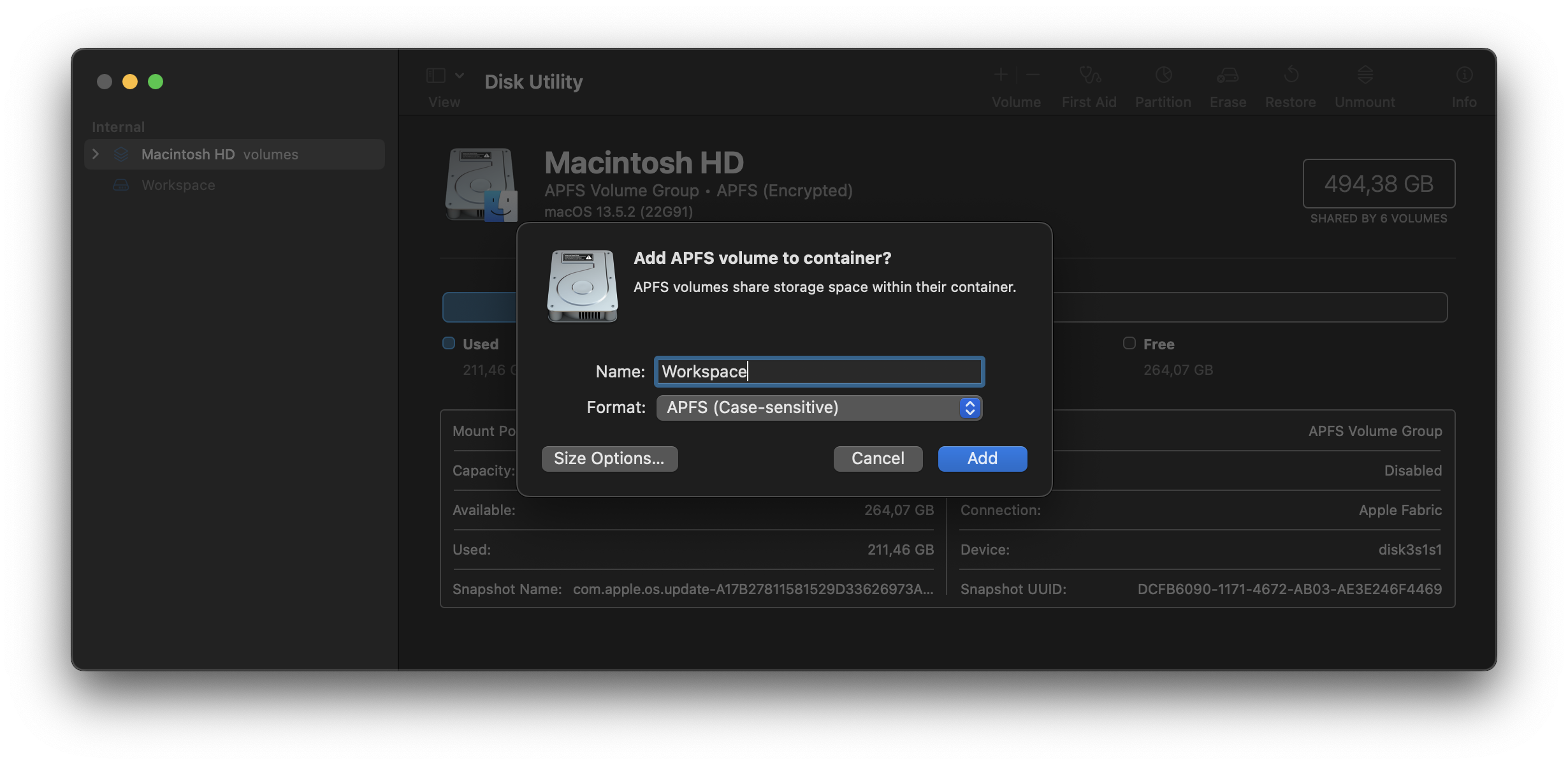1568x765 pixels.
Task: Click the Free legend square
Action: (x=1129, y=344)
